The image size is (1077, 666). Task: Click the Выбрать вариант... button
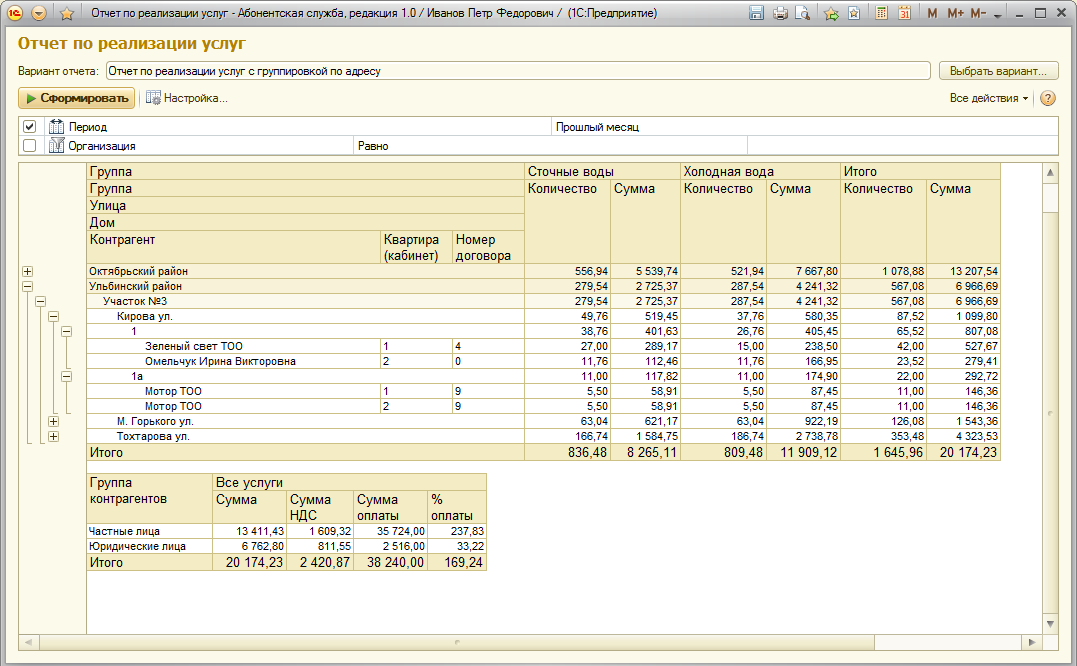pyautogui.click(x=997, y=71)
